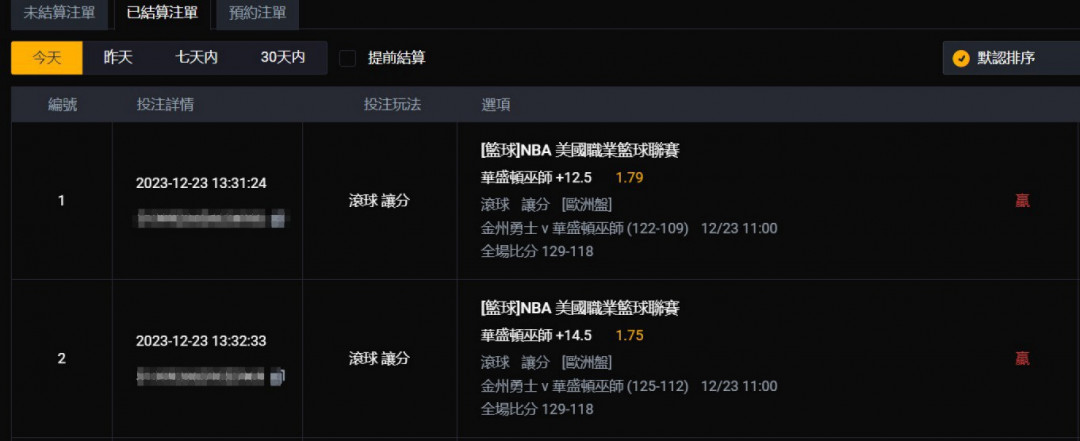This screenshot has height=441, width=1080.
Task: Click the 贏 result of order 1
Action: tap(1023, 201)
